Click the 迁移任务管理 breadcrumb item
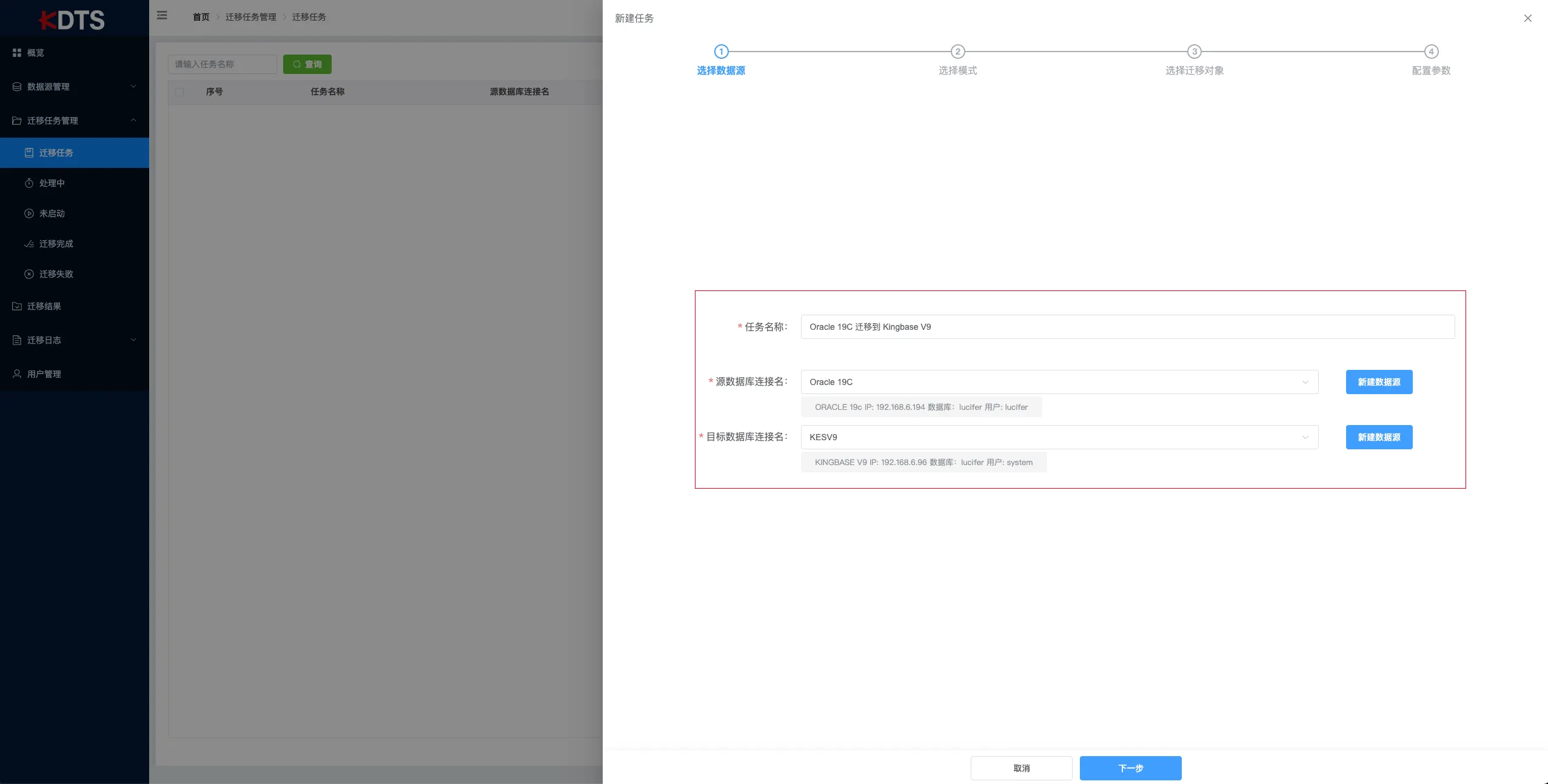 pos(250,17)
